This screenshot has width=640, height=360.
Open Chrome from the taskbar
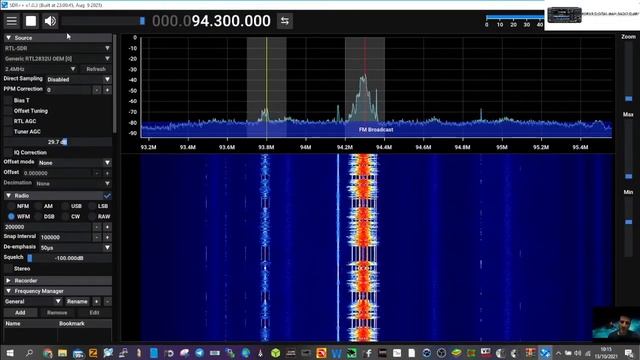point(47,353)
